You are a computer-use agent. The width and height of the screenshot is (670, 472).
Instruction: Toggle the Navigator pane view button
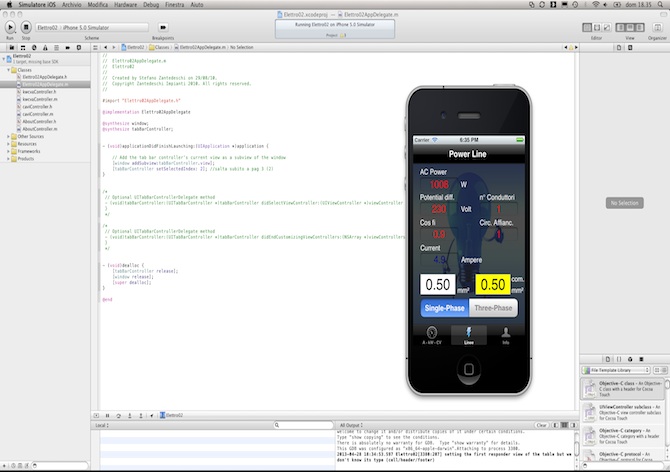click(620, 27)
